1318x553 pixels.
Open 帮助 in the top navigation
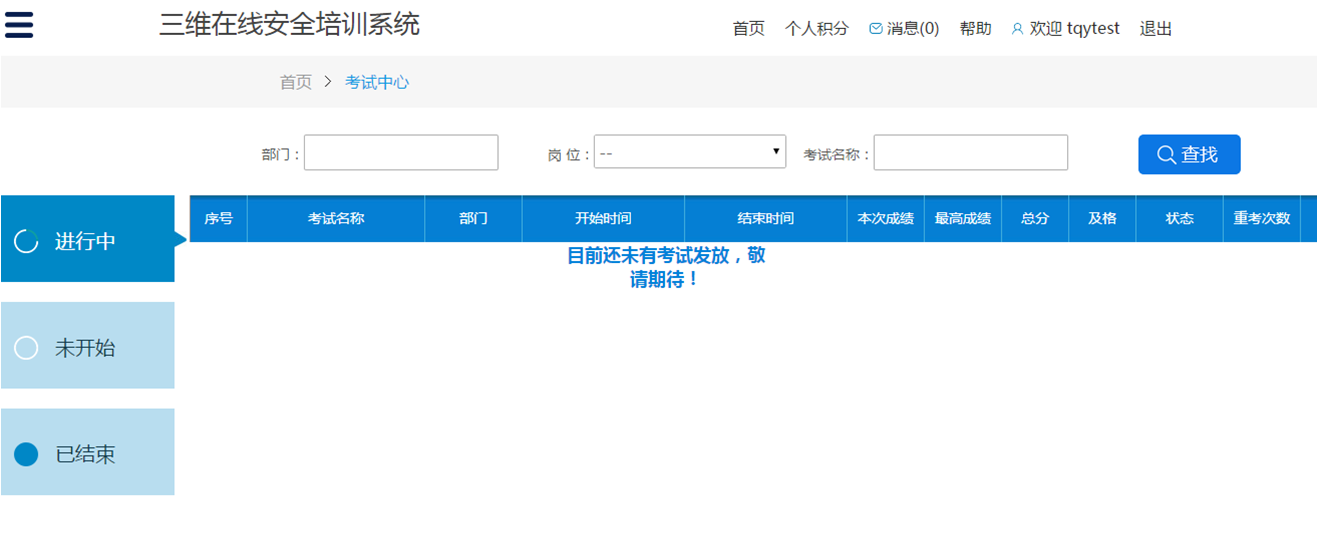pyautogui.click(x=975, y=29)
